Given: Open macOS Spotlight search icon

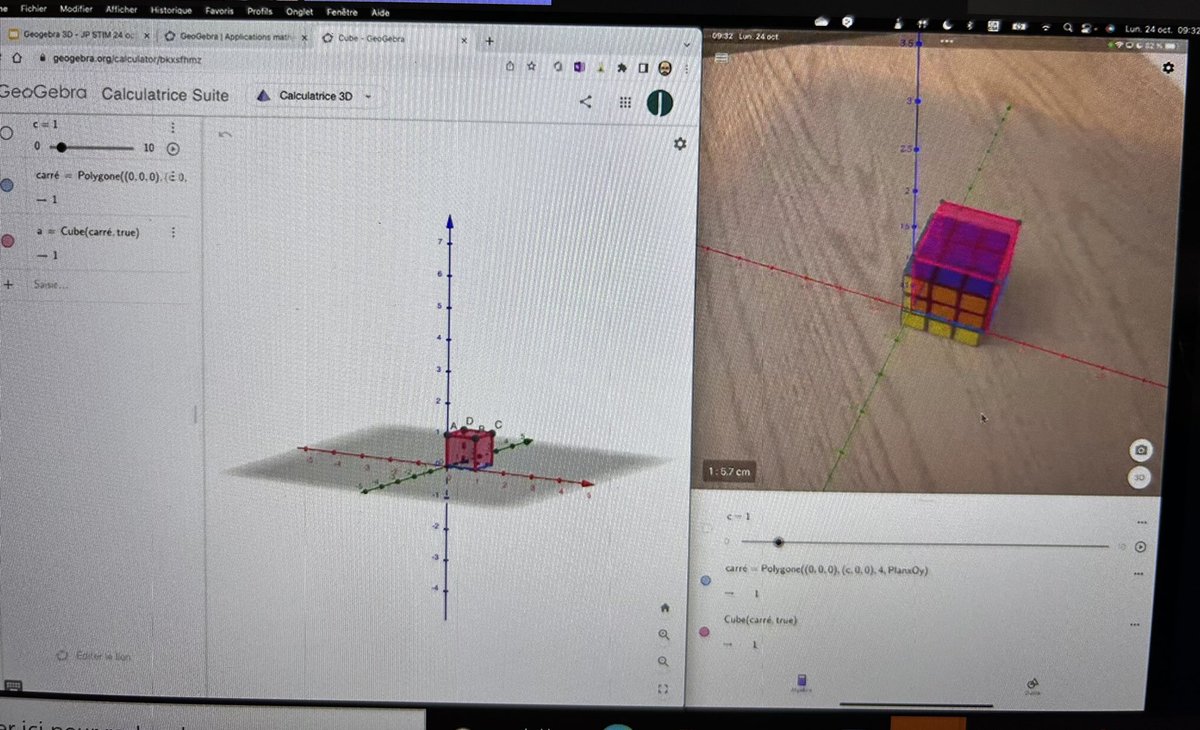Looking at the screenshot, I should [x=1069, y=27].
